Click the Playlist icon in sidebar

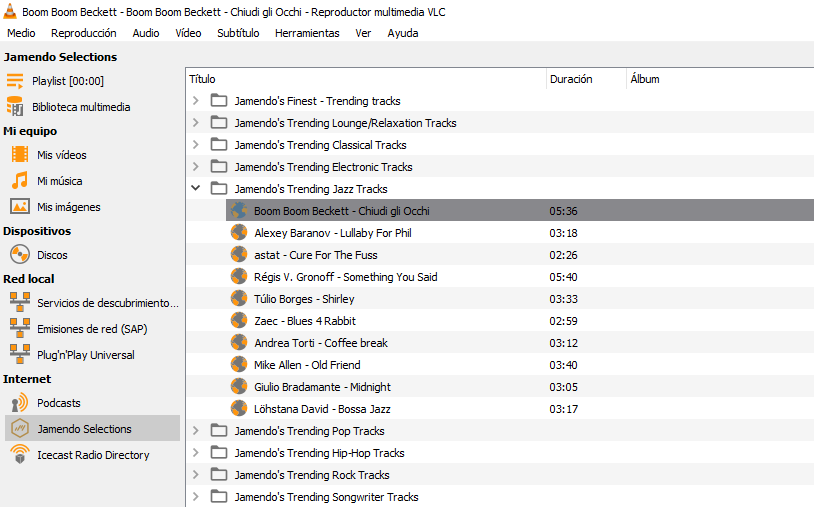15,81
